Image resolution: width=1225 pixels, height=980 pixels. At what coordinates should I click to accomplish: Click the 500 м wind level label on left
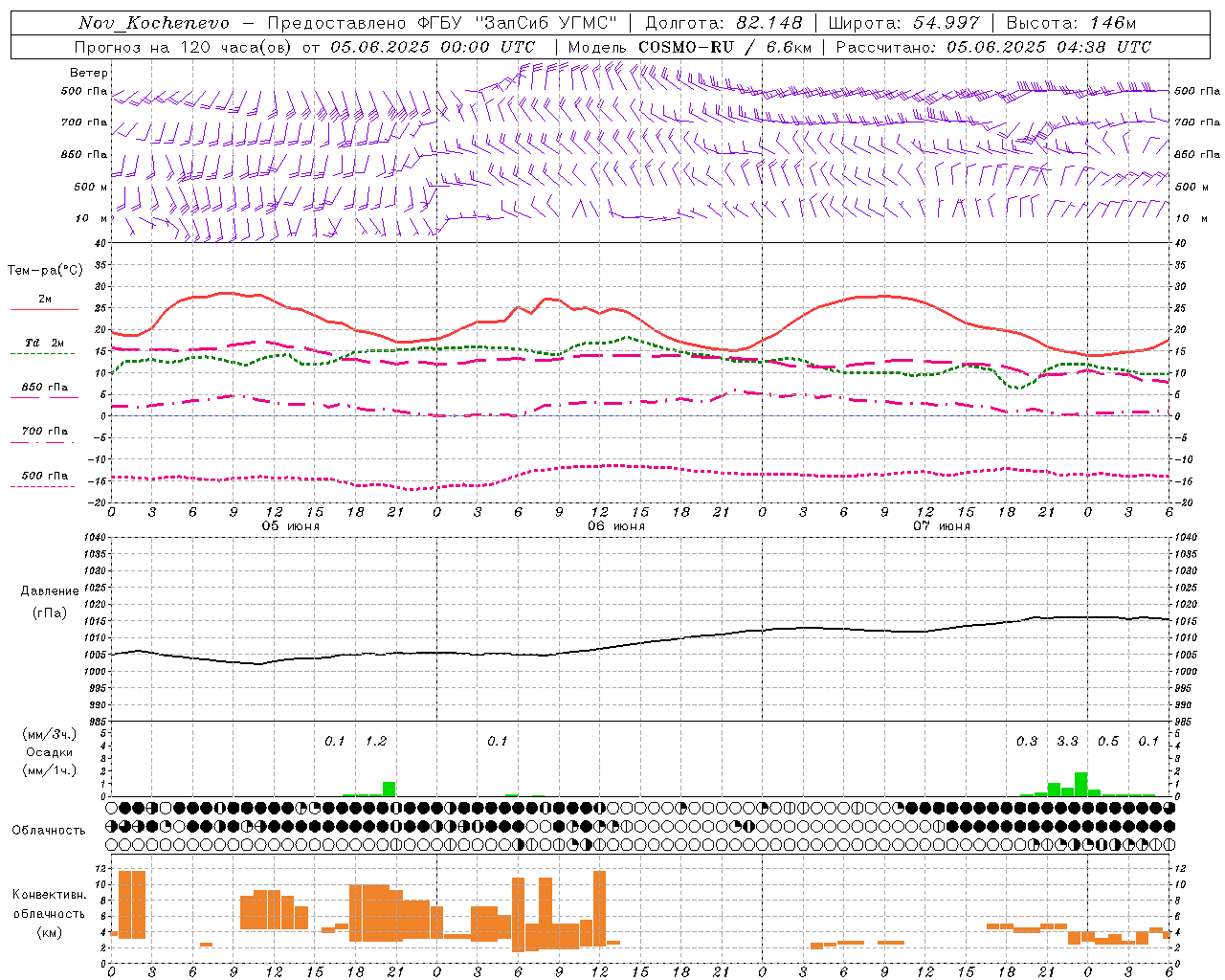[x=91, y=187]
